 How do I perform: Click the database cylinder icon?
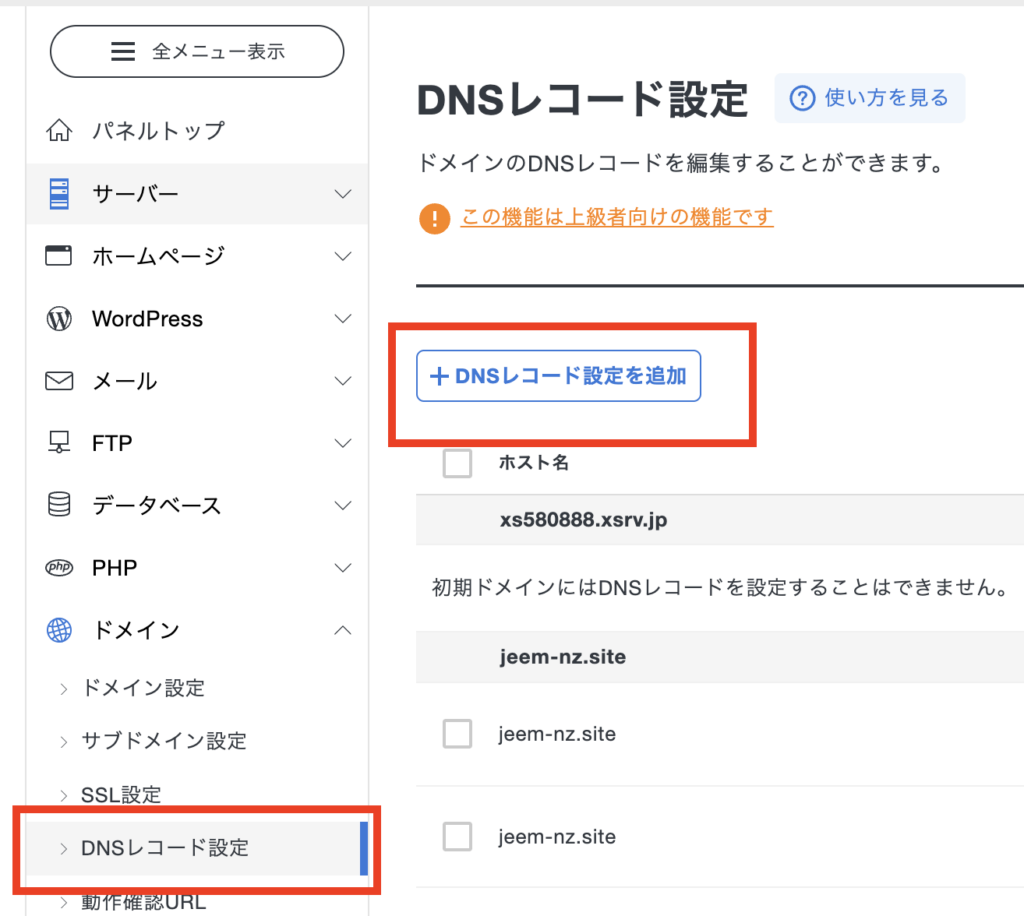(60, 505)
